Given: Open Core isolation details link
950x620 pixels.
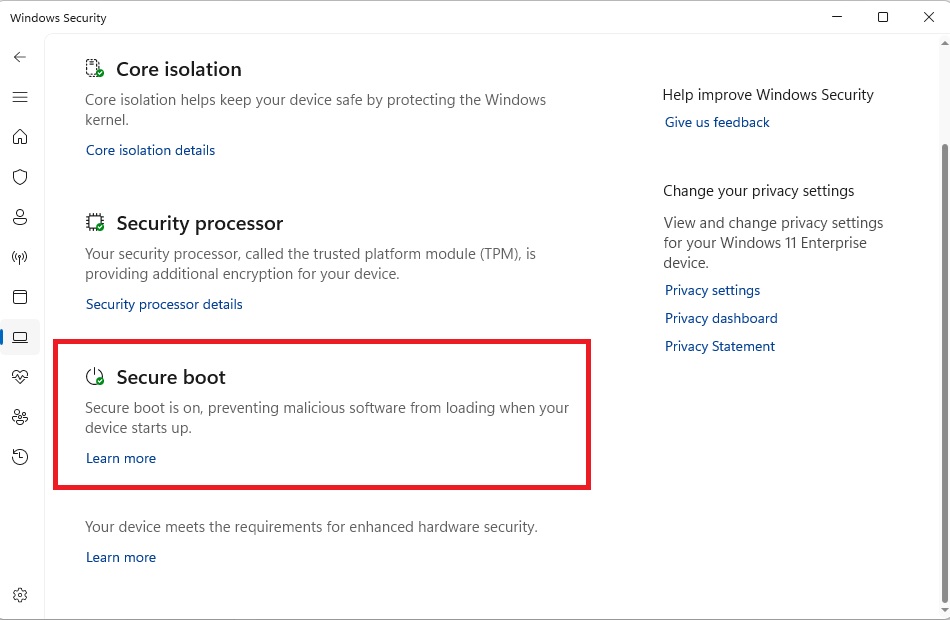Looking at the screenshot, I should 150,150.
